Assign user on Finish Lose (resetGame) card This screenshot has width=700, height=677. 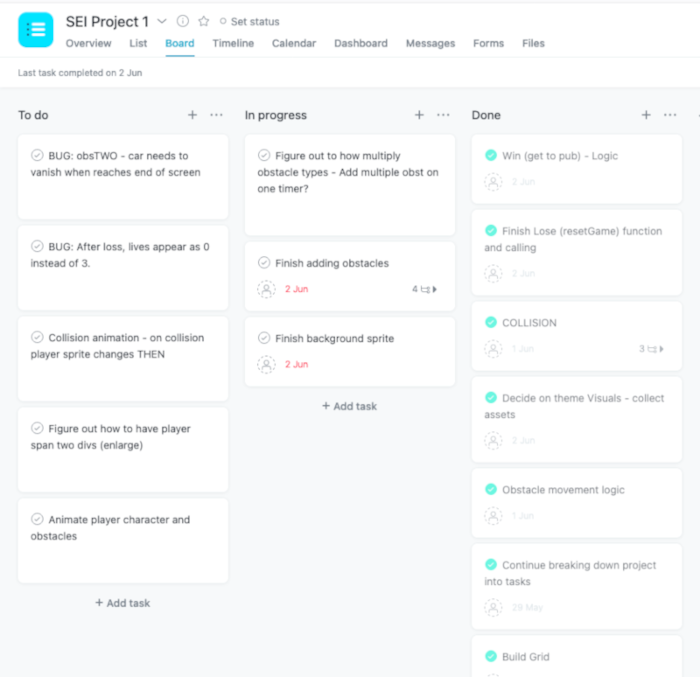click(x=493, y=273)
